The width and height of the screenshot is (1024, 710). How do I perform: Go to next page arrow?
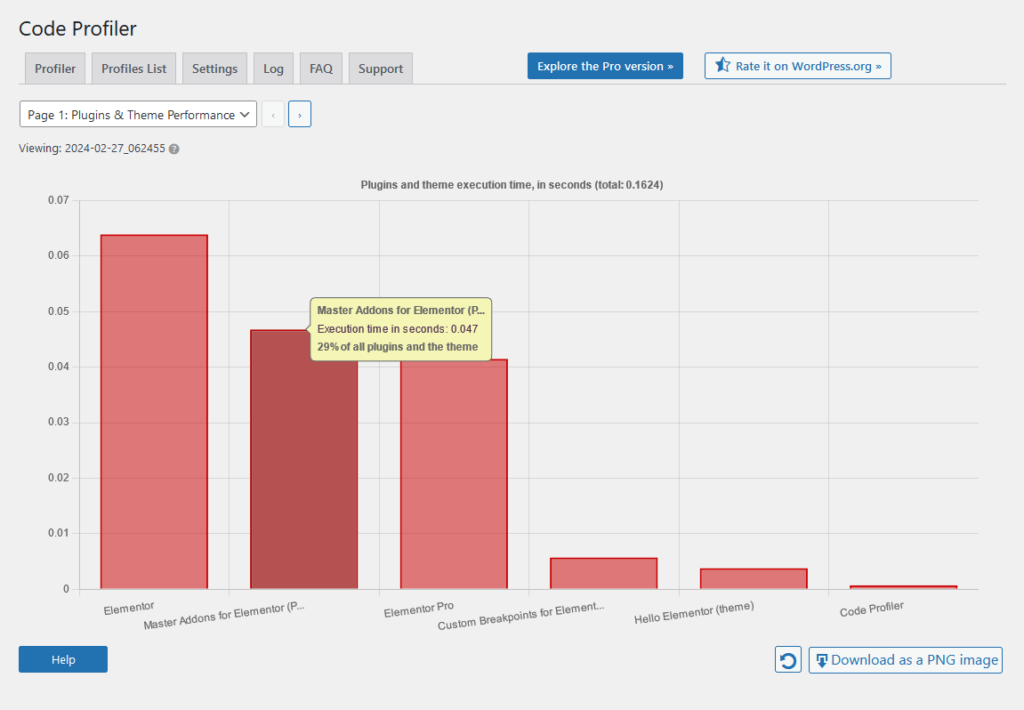click(x=300, y=114)
